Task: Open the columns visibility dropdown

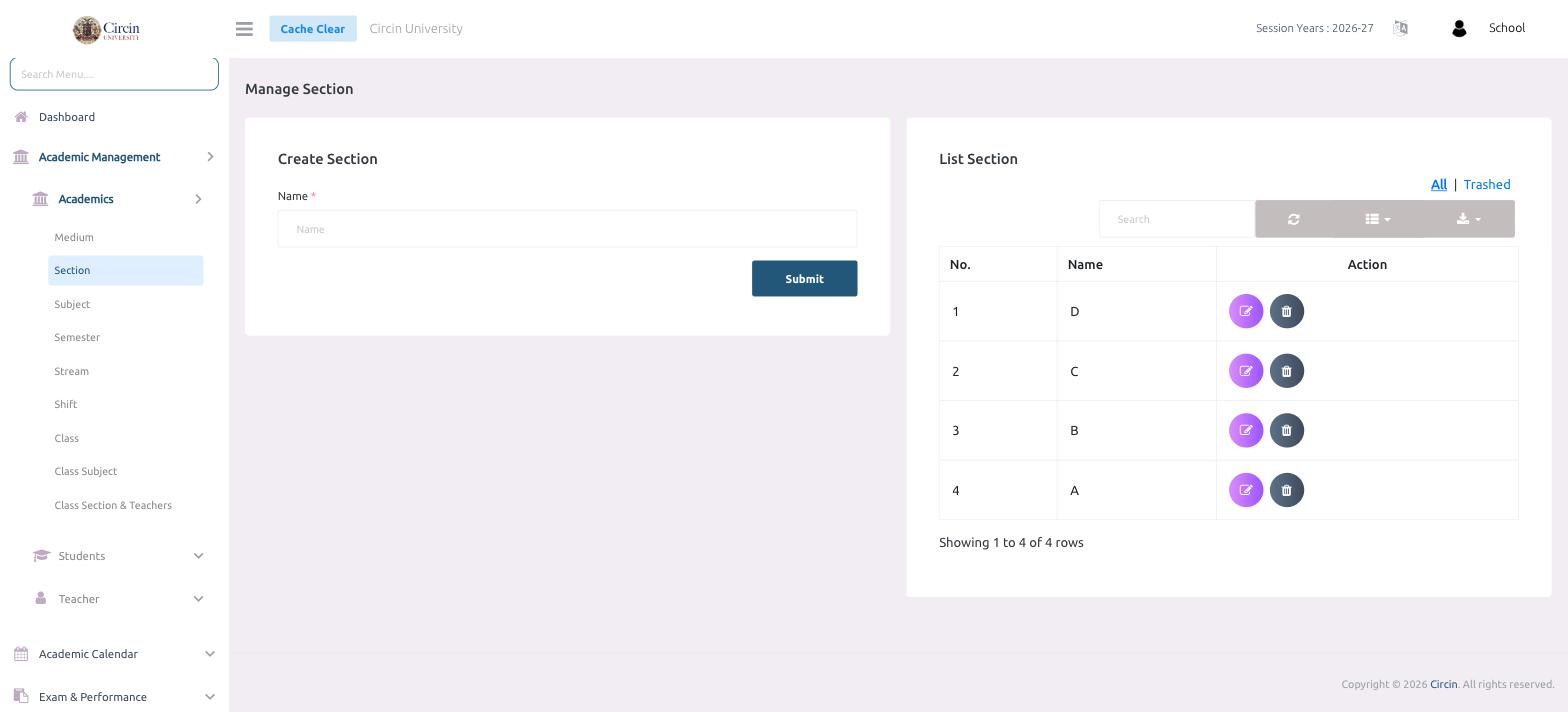Action: (1378, 219)
